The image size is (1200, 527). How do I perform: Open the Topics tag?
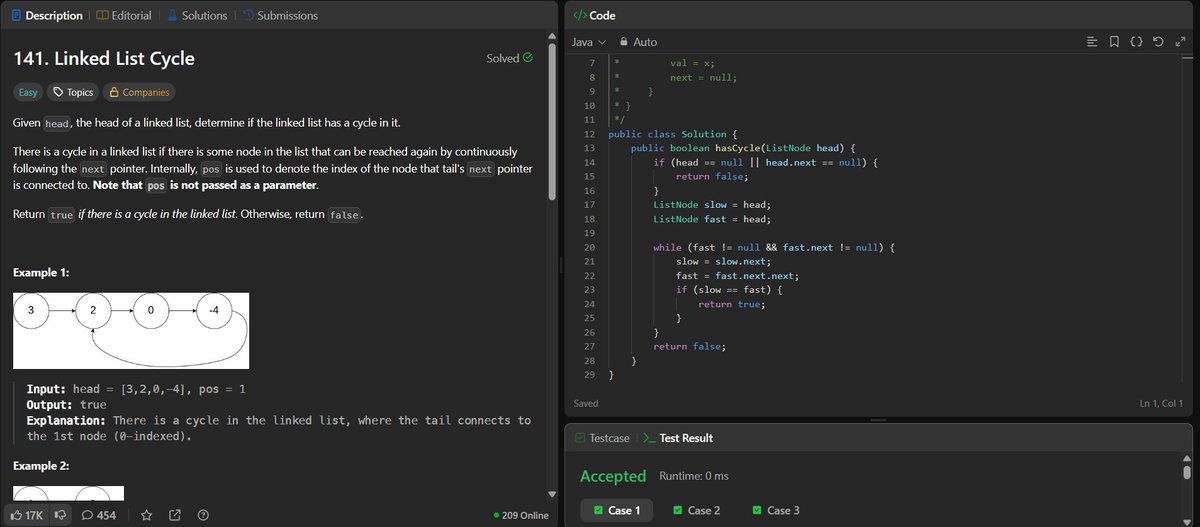(73, 92)
